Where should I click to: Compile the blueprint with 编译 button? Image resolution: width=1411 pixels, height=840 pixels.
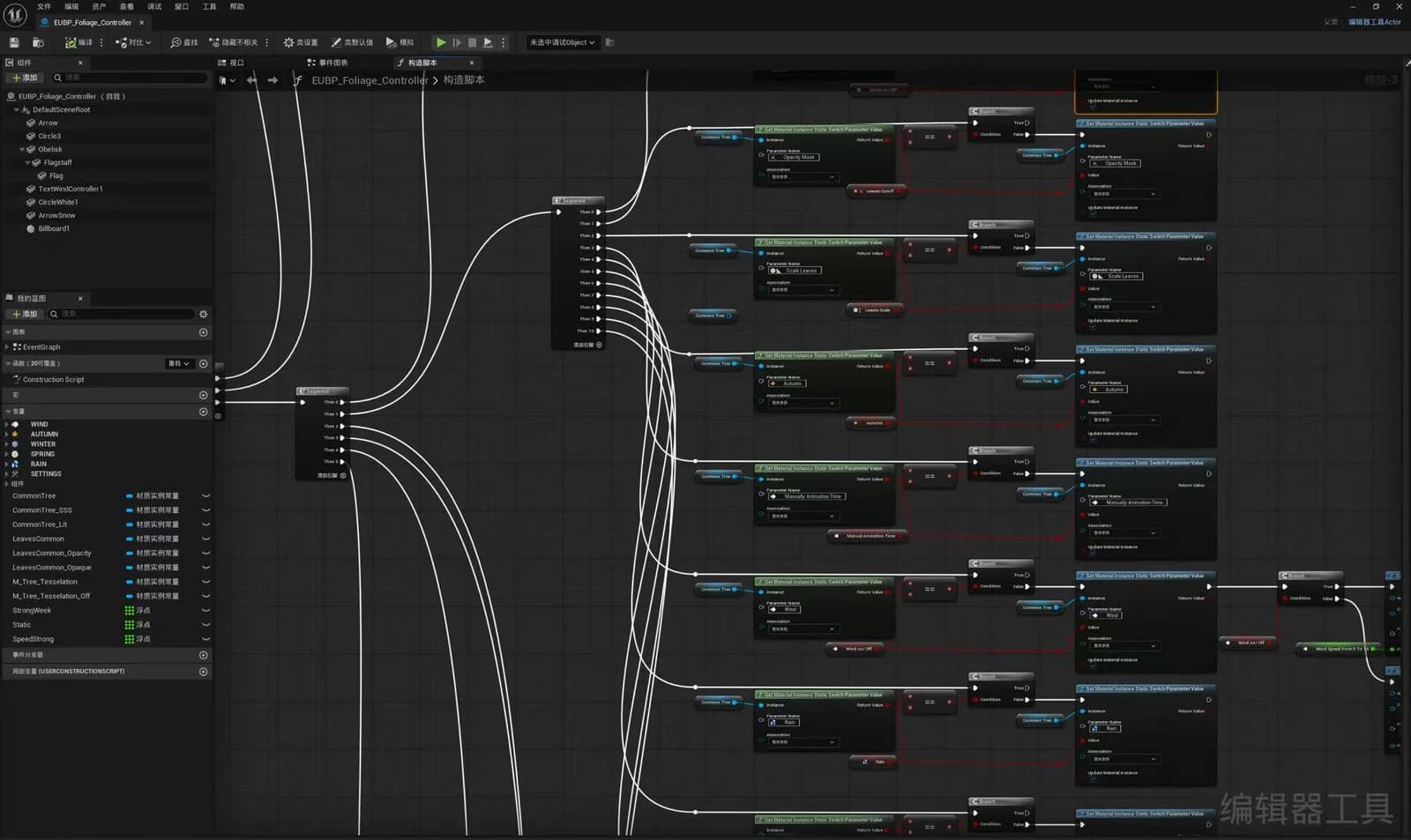coord(78,42)
